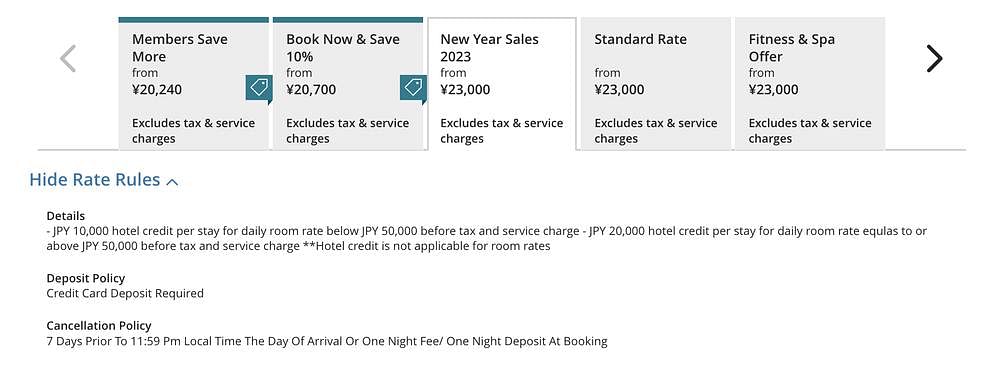
Task: Click the previous rates left arrow
Action: [68, 59]
